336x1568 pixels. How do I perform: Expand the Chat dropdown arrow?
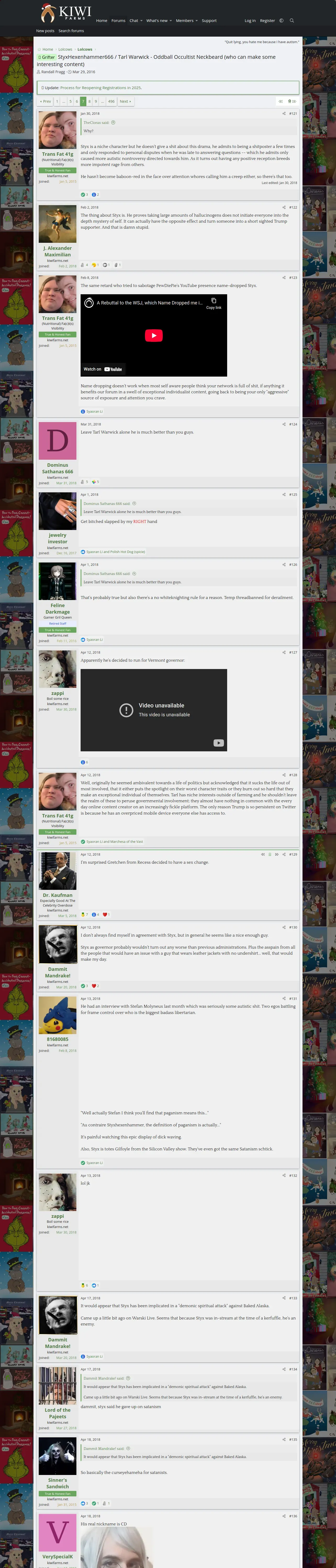click(x=142, y=21)
